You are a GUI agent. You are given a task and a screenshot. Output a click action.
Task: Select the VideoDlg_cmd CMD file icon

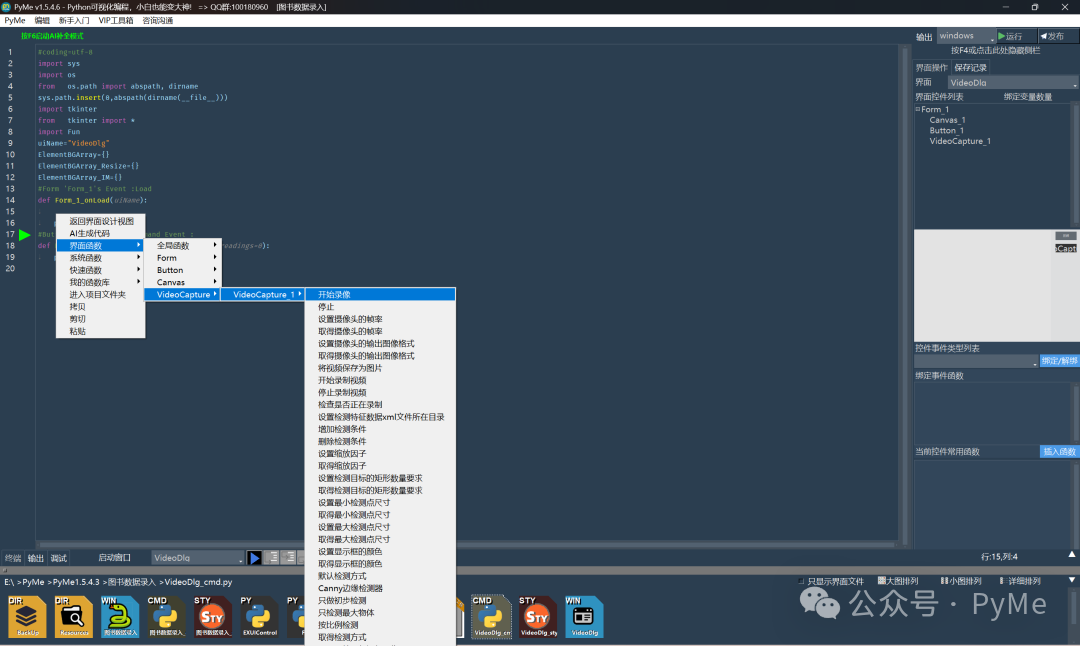pos(491,616)
